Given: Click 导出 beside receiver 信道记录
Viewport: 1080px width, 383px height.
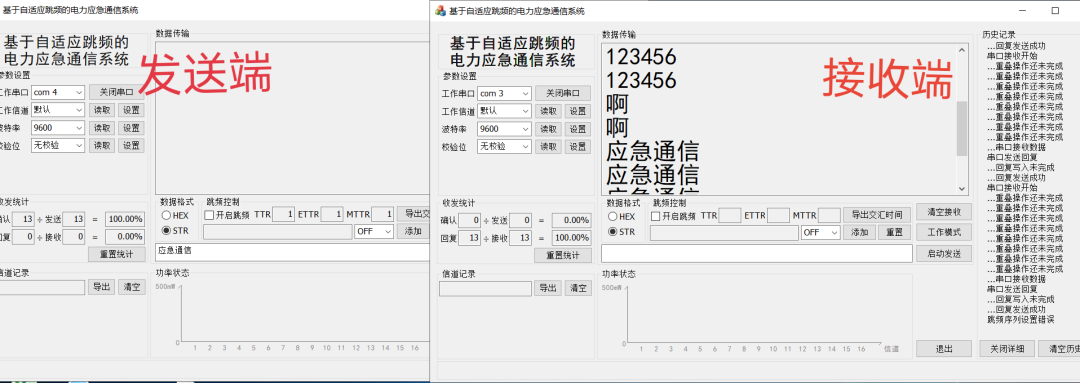Looking at the screenshot, I should coord(548,289).
